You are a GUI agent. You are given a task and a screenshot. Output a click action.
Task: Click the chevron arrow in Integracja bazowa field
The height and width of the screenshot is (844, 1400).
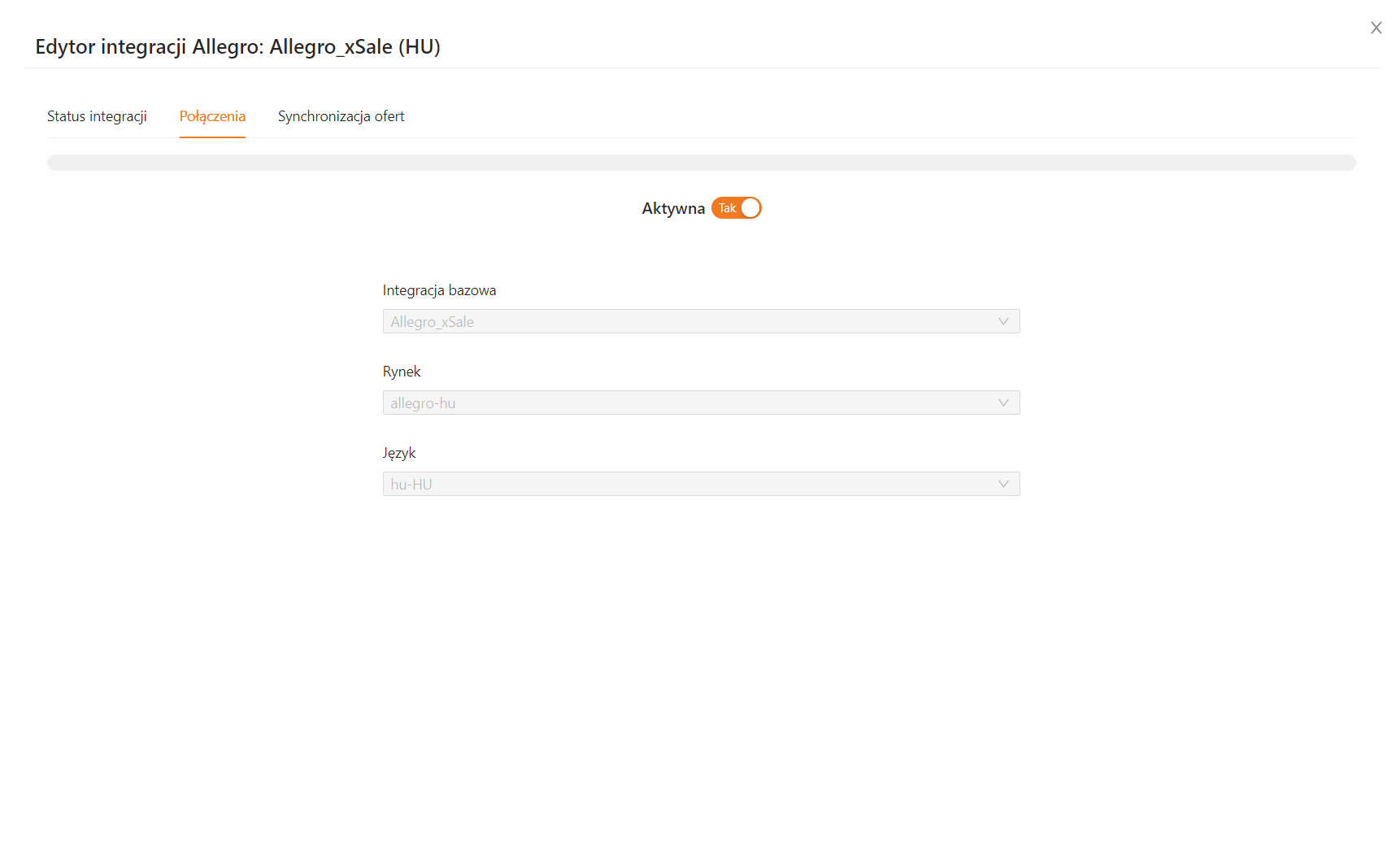(x=1003, y=321)
